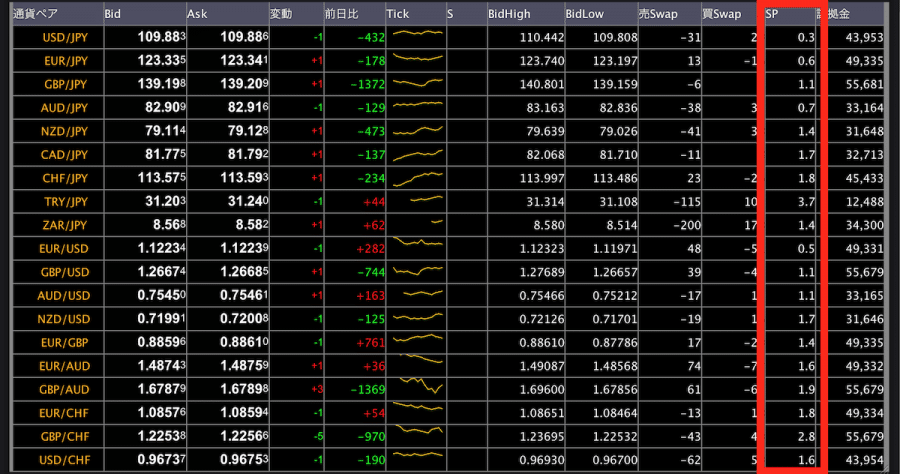Click AUD/USD bid price 0.75450
The image size is (900, 474).
(161, 296)
